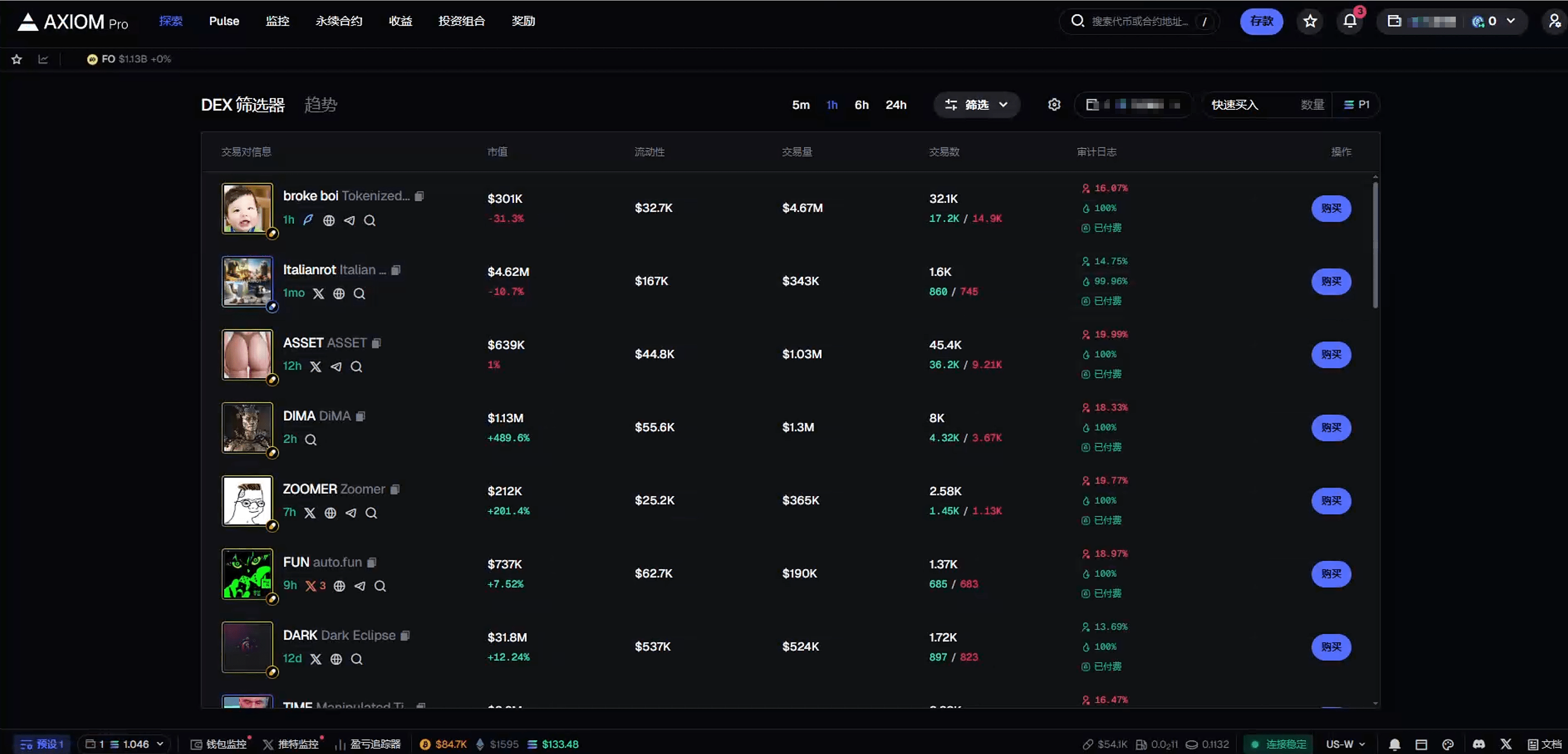
Task: Select the P1 preset toggle
Action: (x=1357, y=104)
